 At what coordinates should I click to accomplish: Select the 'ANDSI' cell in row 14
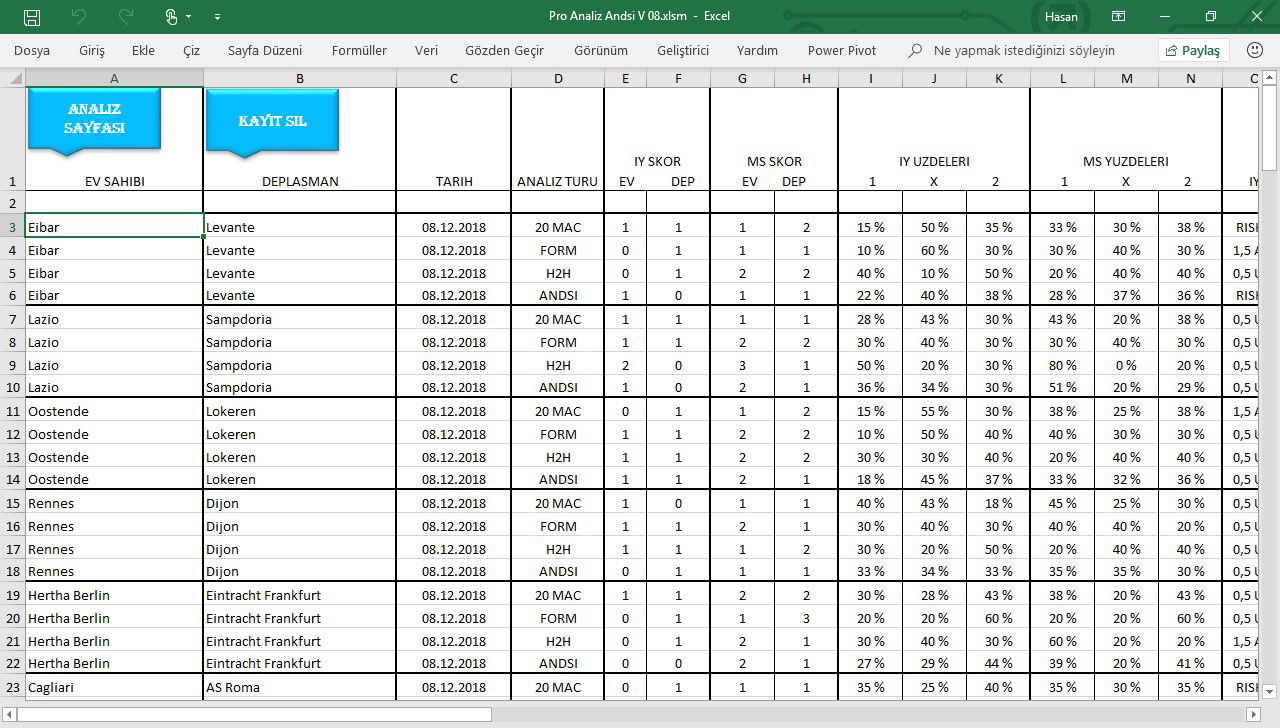tap(557, 479)
